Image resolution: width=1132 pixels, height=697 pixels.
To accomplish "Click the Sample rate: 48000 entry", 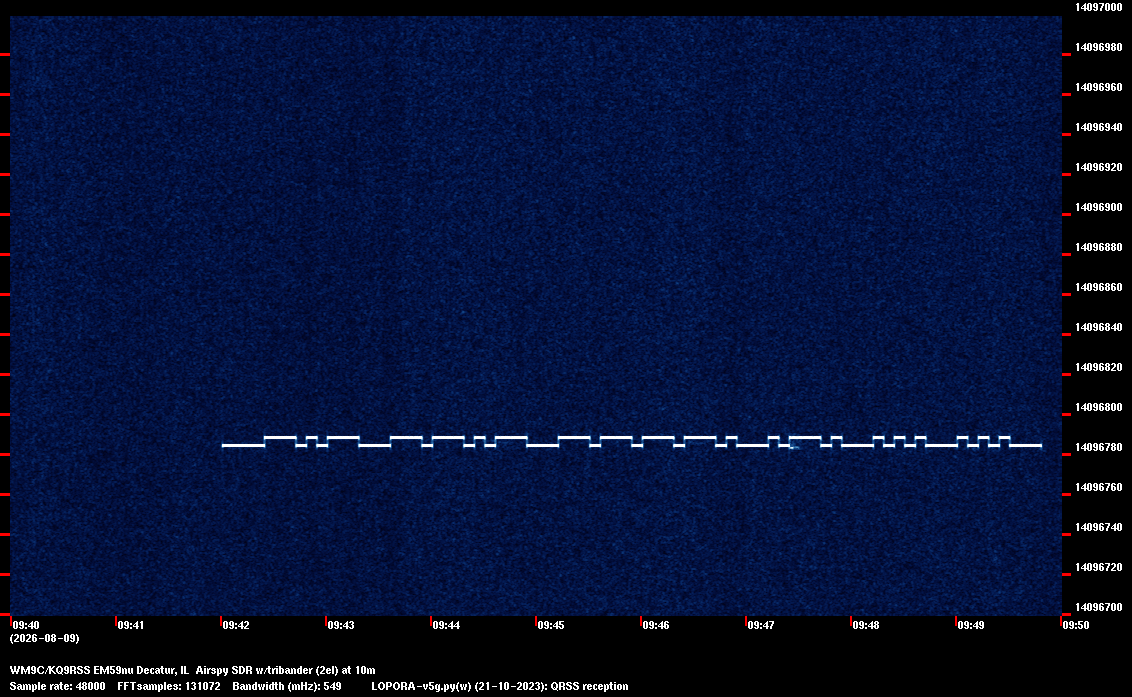I will (57, 686).
